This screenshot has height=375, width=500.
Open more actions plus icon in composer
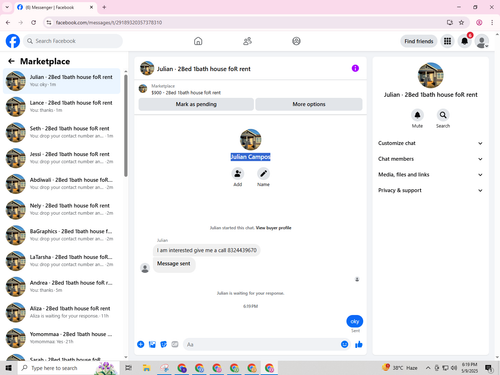141,344
